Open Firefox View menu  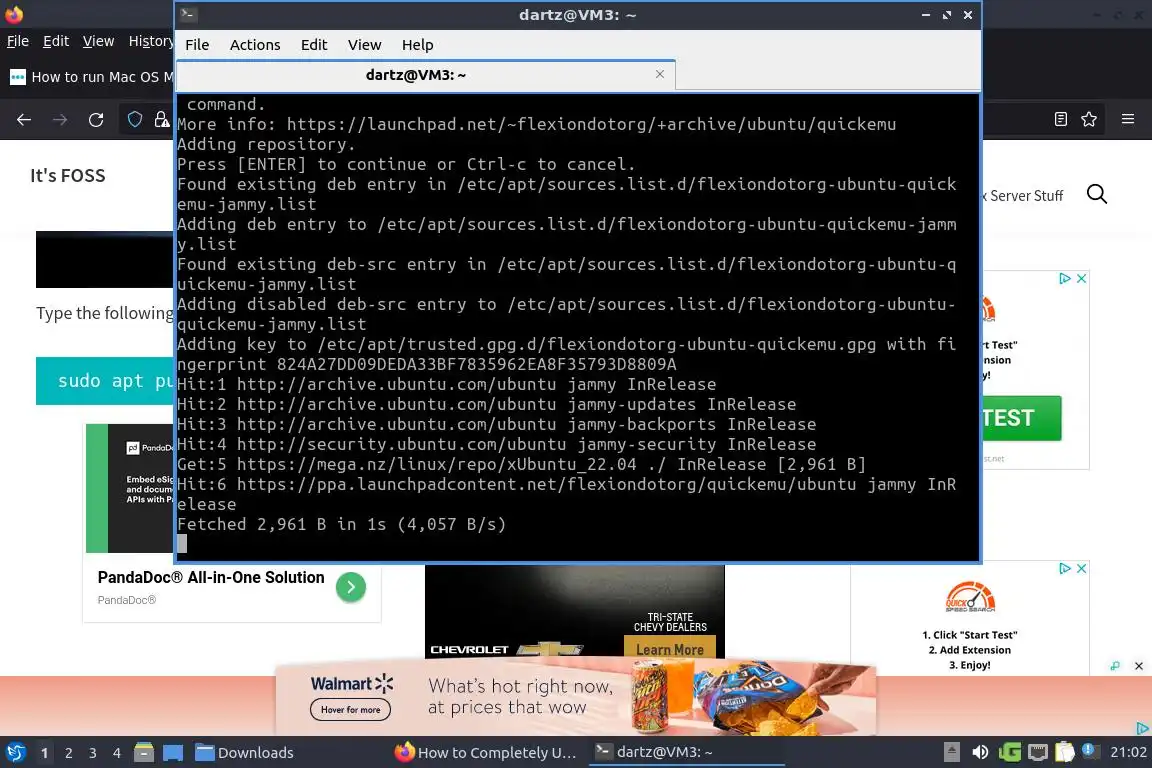click(x=98, y=41)
